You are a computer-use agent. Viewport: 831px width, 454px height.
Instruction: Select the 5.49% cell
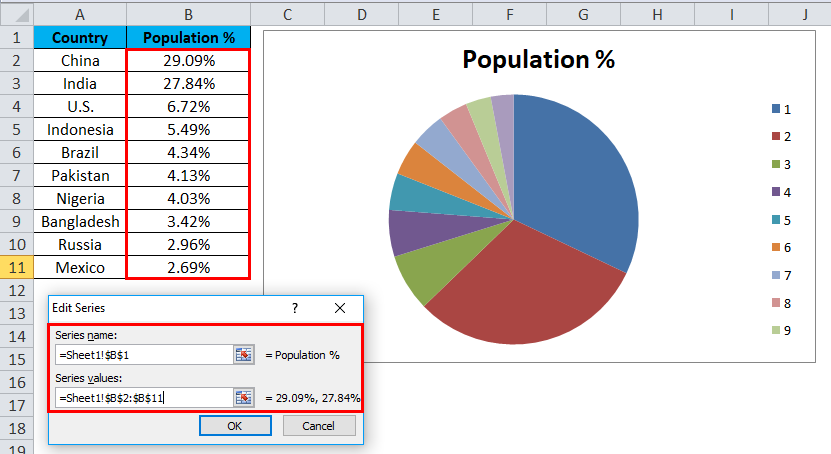pyautogui.click(x=188, y=130)
